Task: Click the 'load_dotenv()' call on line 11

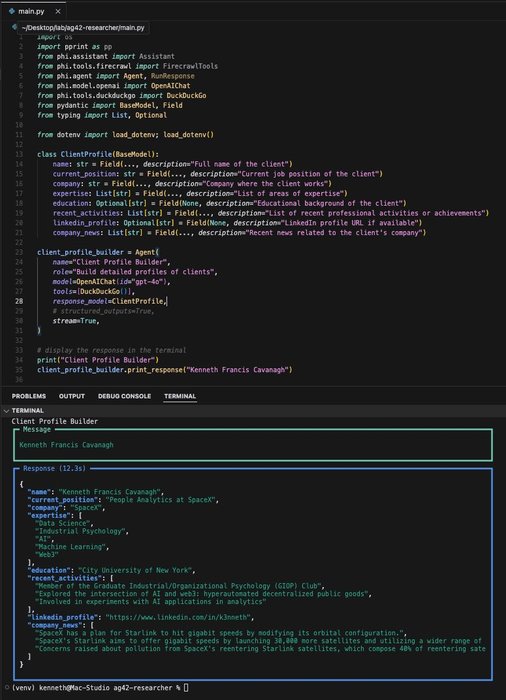Action: [188, 134]
